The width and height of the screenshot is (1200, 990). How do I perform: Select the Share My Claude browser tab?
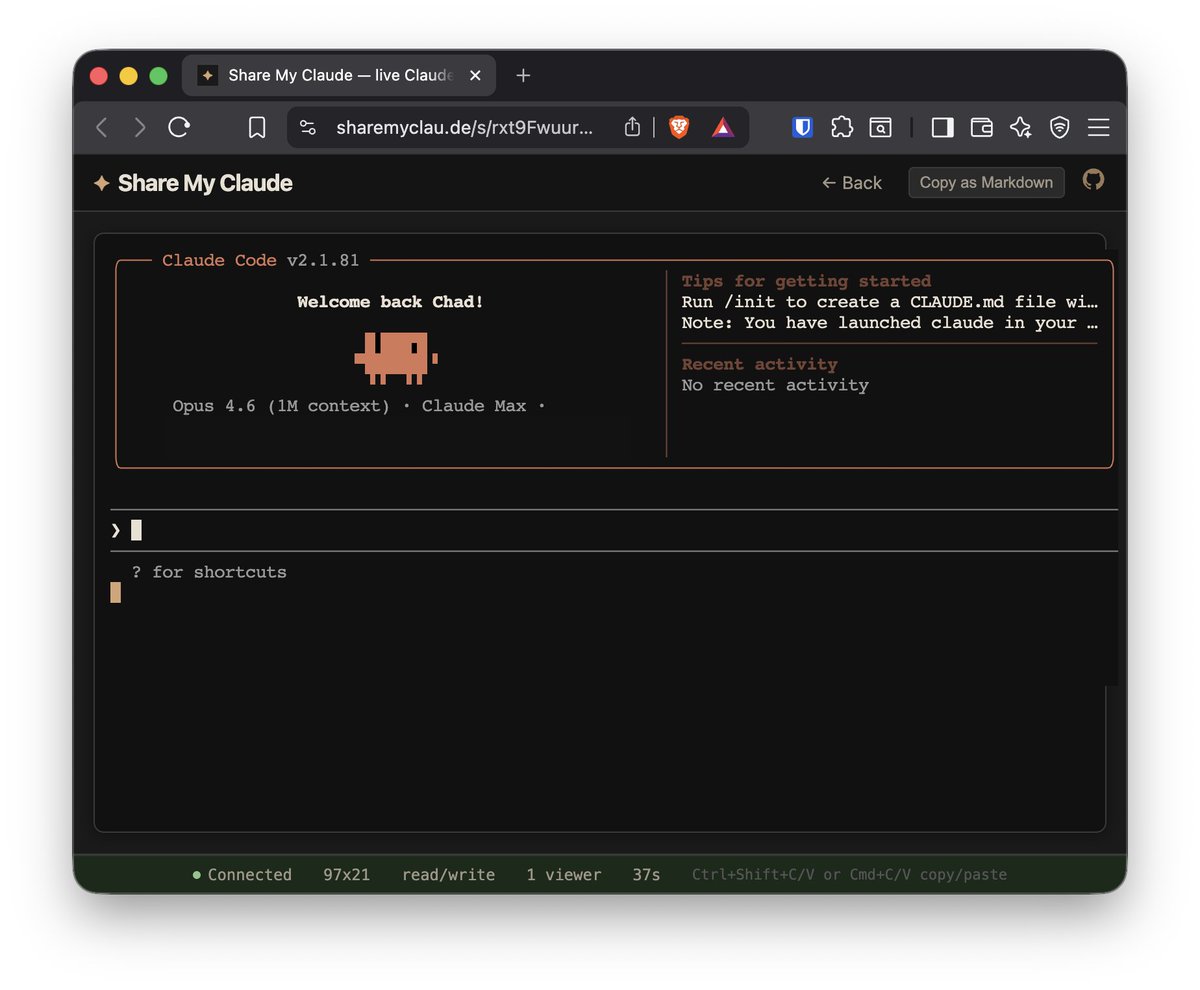pyautogui.click(x=339, y=75)
